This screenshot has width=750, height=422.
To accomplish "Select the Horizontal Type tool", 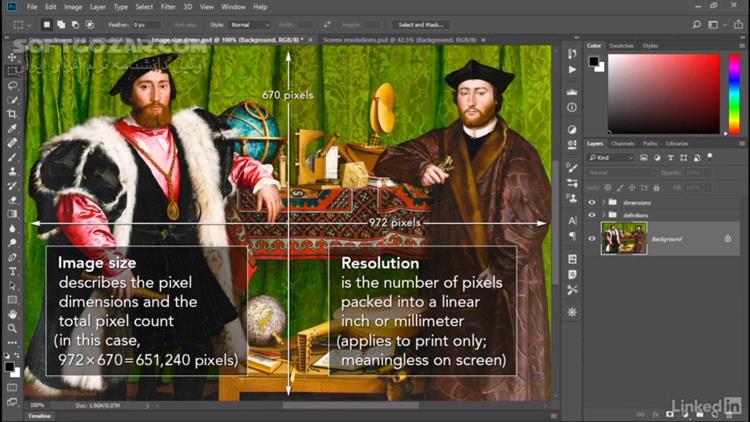I will [x=12, y=271].
